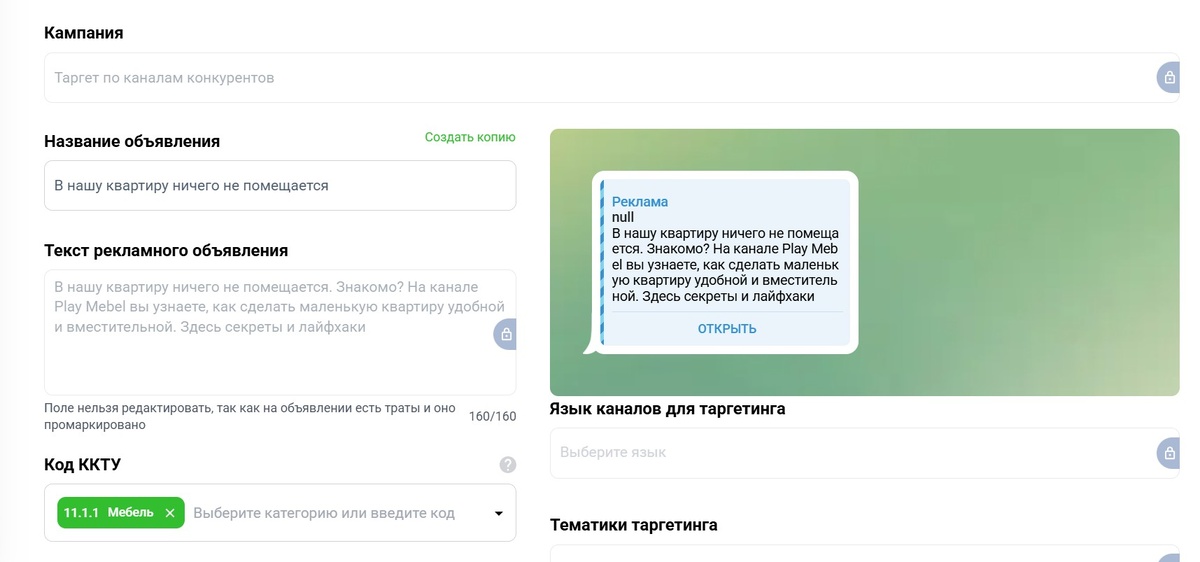This screenshot has width=1200, height=562.
Task: Click the null line in the ad preview
Action: pos(623,217)
